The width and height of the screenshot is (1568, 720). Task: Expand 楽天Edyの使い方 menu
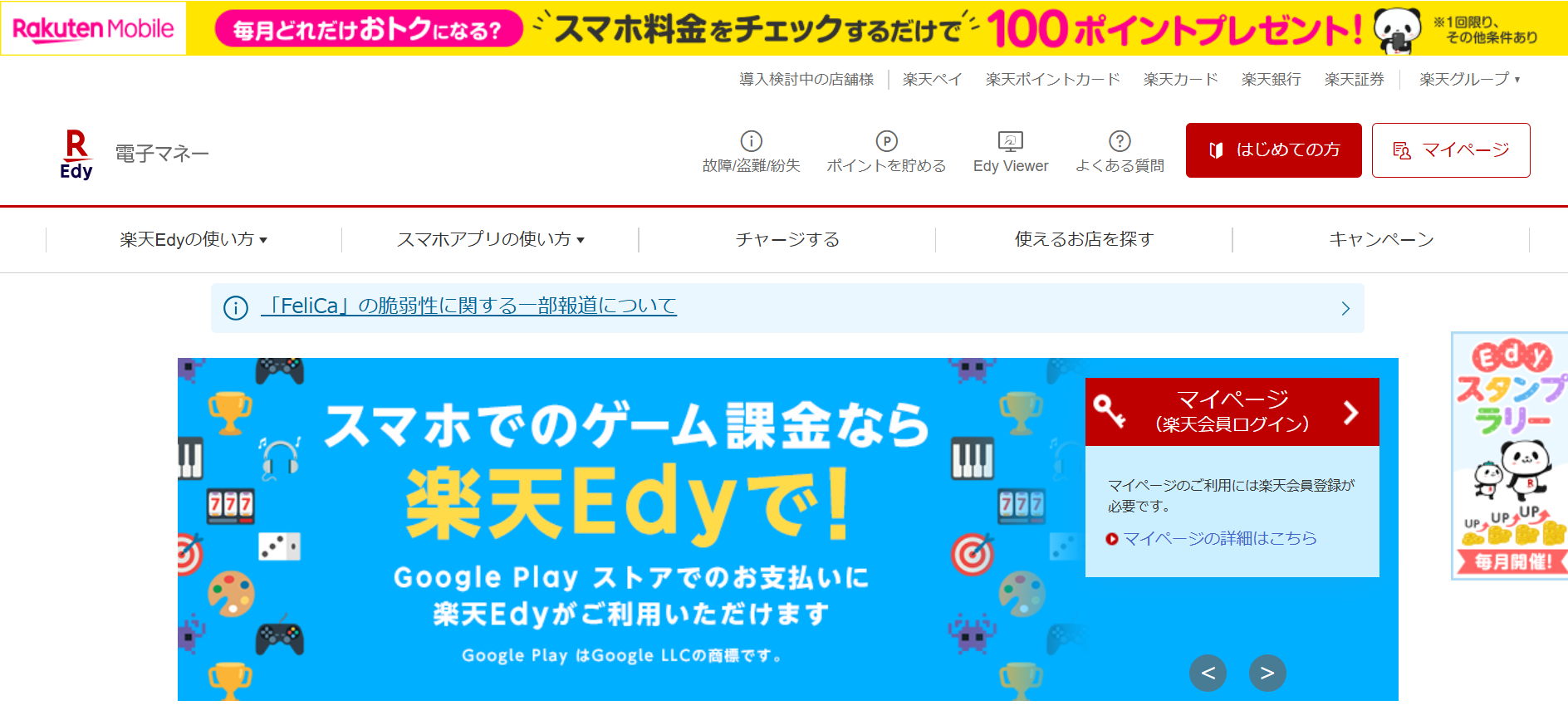pos(194,239)
